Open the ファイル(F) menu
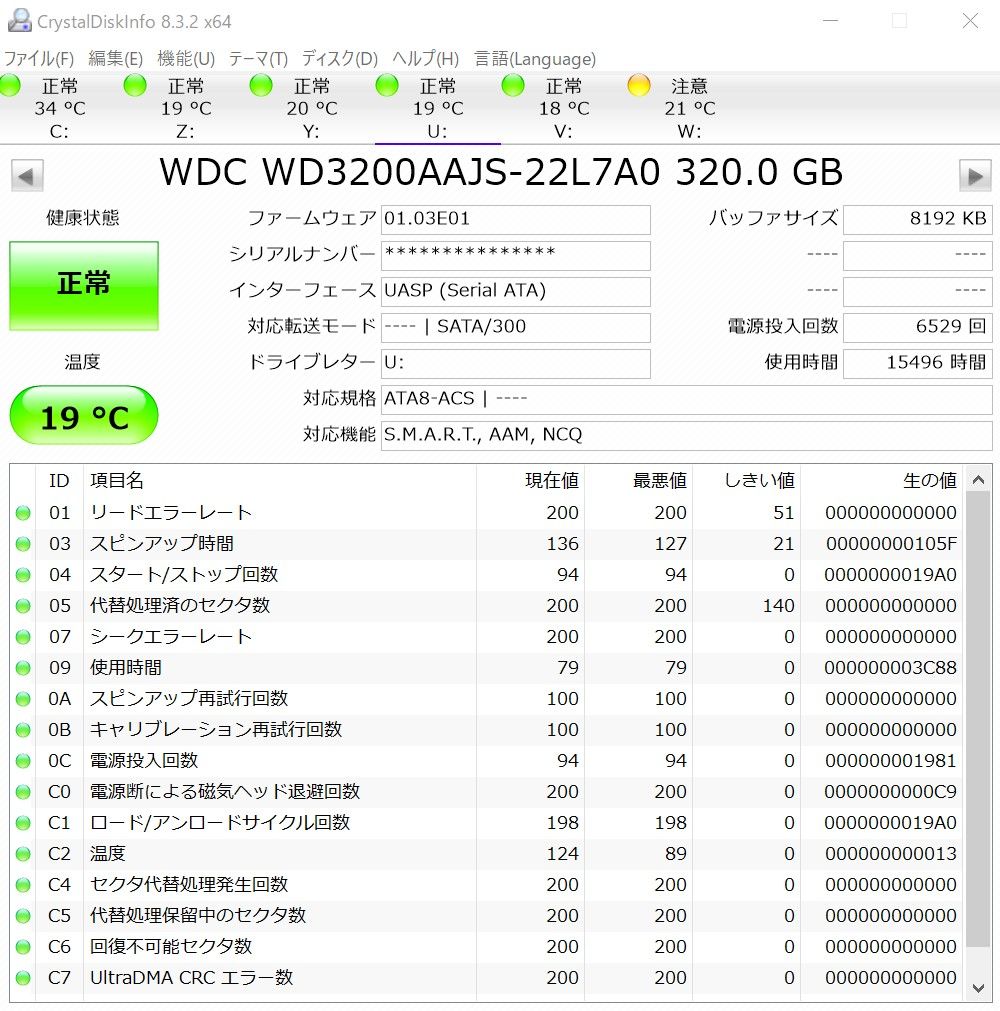The height and width of the screenshot is (1011, 1000). click(39, 59)
